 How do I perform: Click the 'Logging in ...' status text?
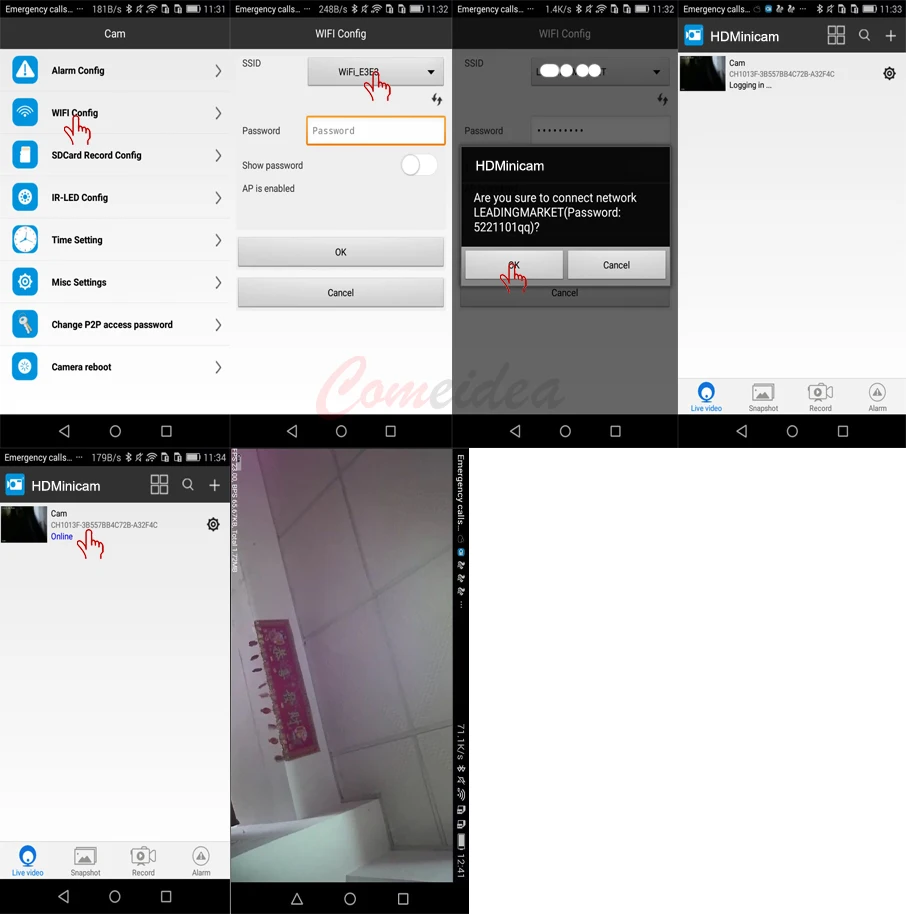tap(750, 85)
